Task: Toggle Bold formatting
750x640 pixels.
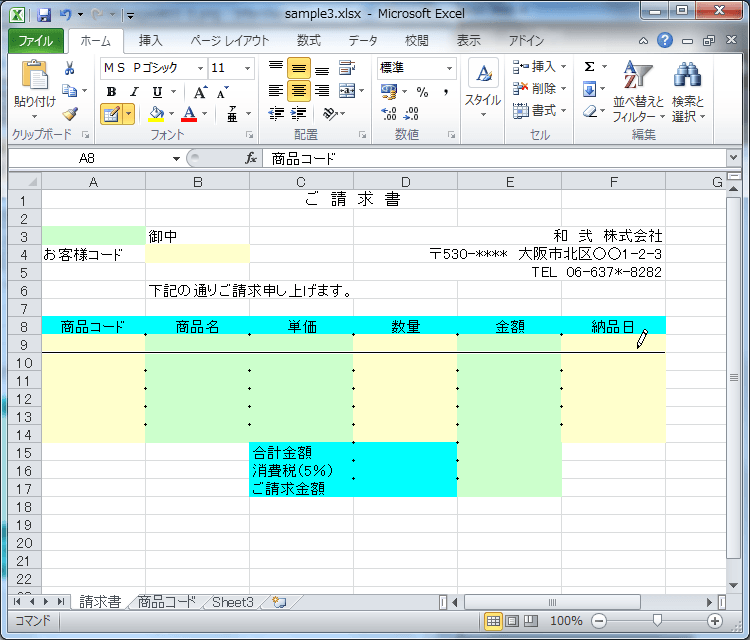Action: click(111, 91)
